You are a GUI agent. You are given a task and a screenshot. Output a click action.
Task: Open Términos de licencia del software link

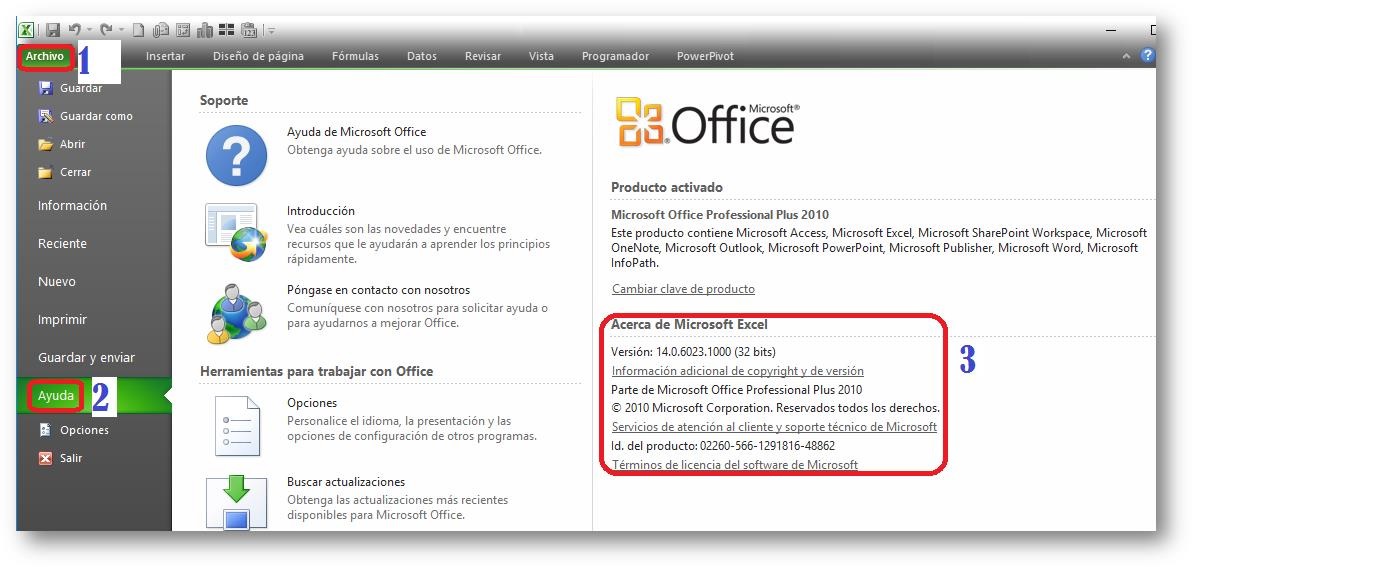click(x=735, y=465)
